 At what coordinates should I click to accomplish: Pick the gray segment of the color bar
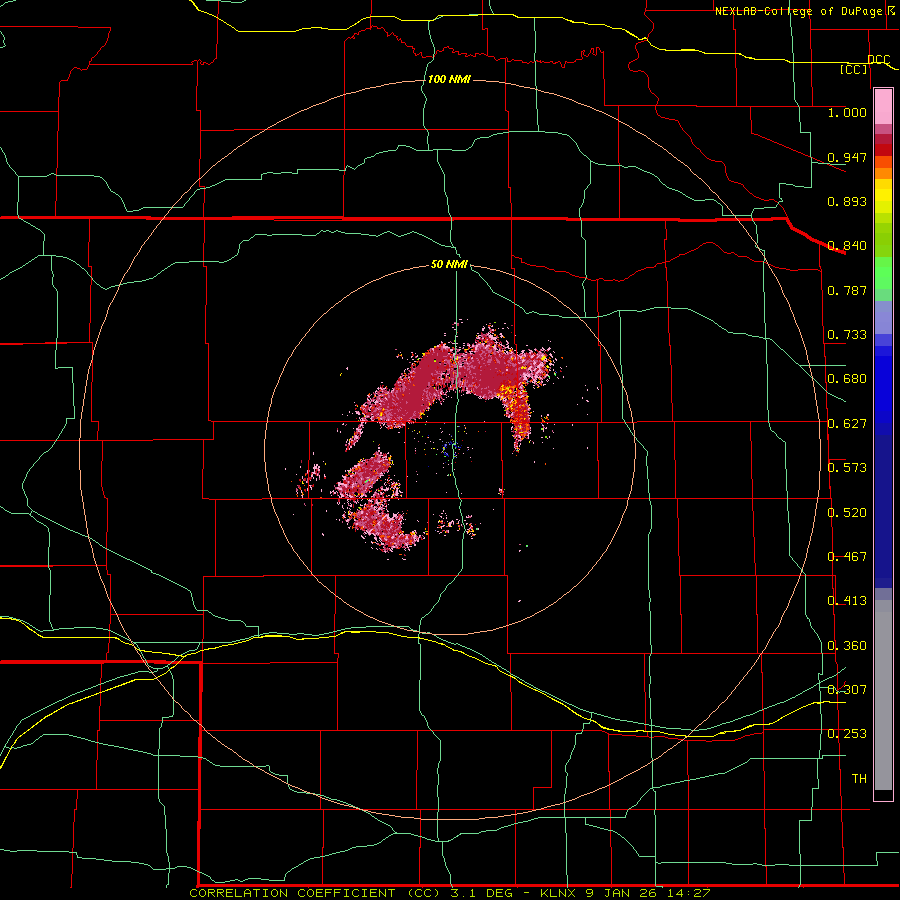(883, 695)
